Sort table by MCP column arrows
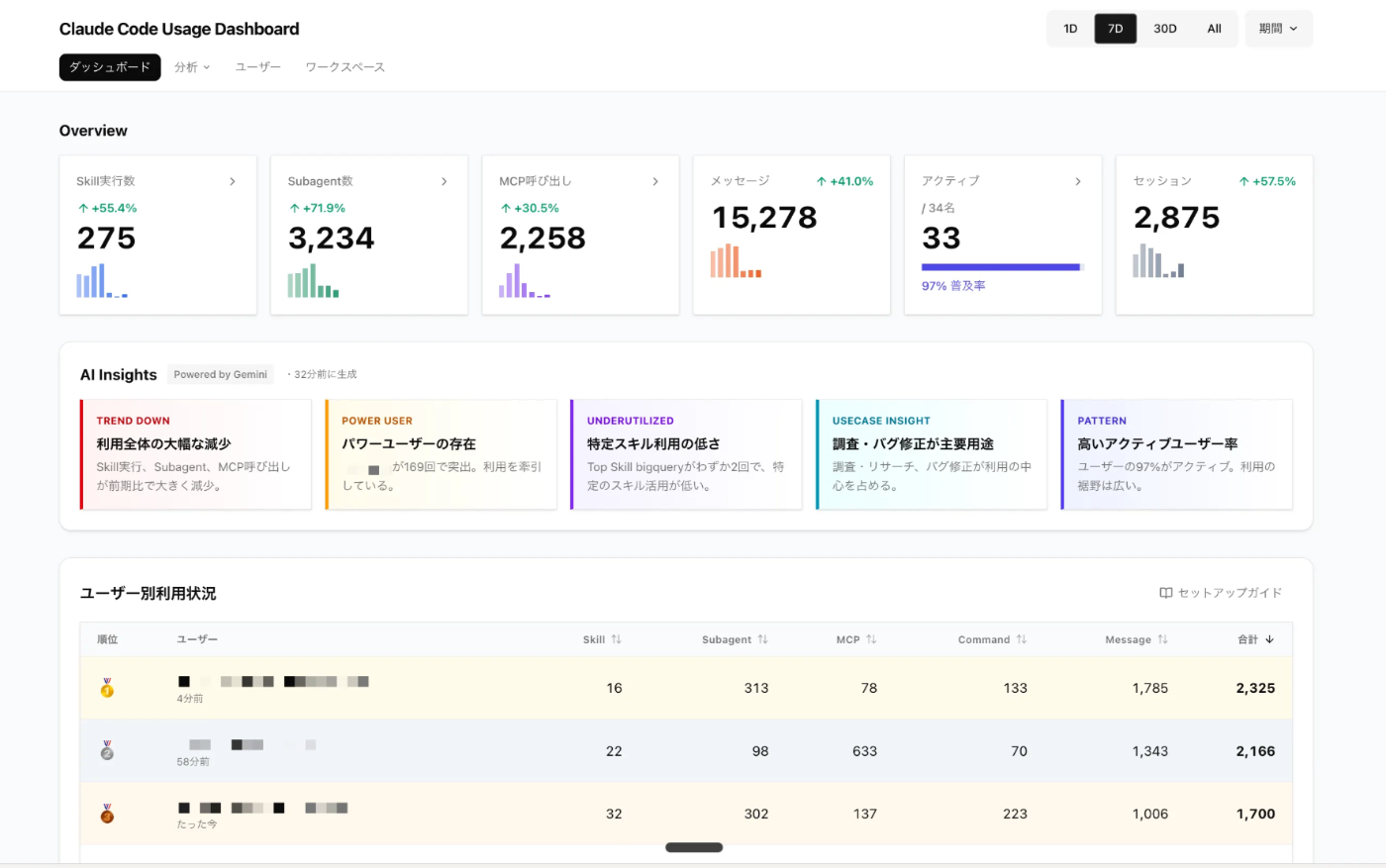 point(871,639)
